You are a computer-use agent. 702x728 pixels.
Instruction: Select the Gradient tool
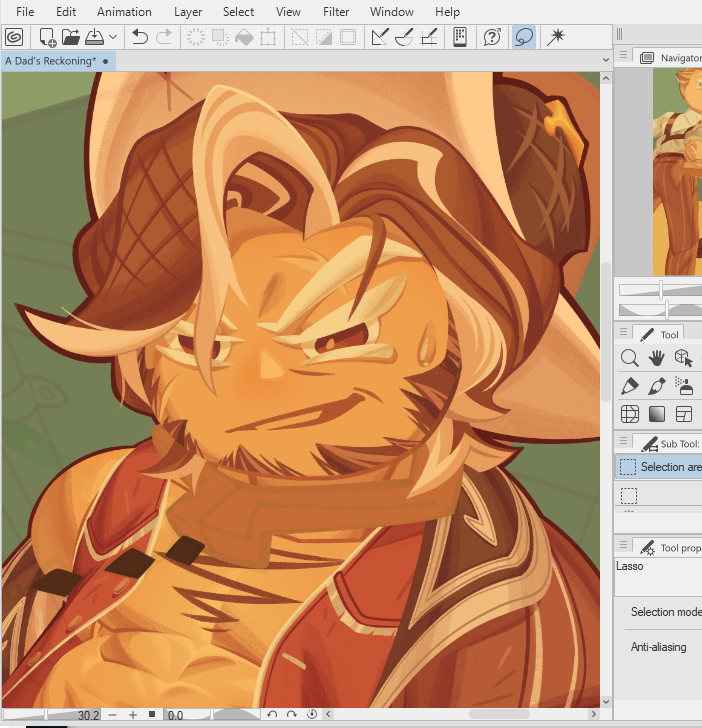coord(656,414)
